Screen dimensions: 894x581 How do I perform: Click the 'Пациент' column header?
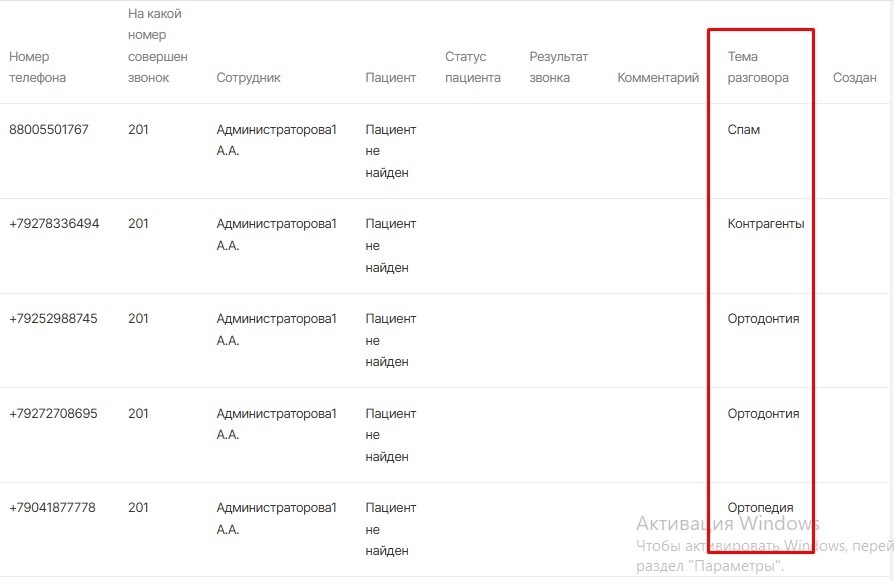click(390, 78)
